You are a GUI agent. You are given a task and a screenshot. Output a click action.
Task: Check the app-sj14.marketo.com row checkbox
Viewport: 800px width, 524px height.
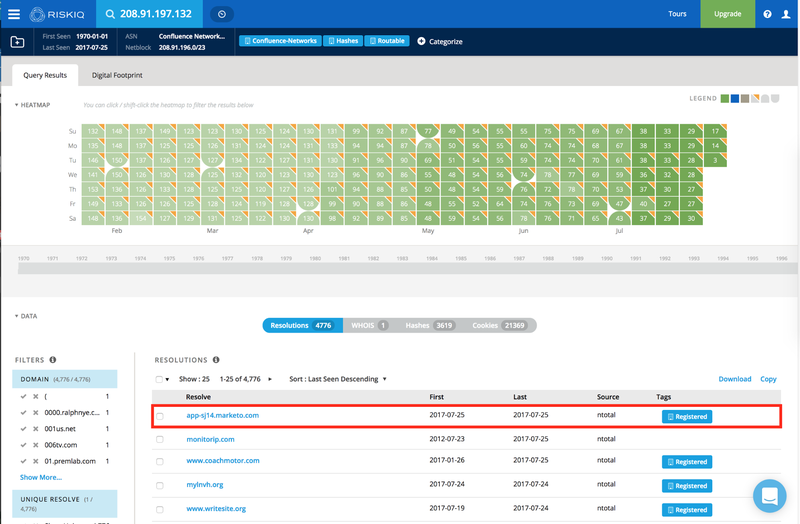click(x=160, y=416)
